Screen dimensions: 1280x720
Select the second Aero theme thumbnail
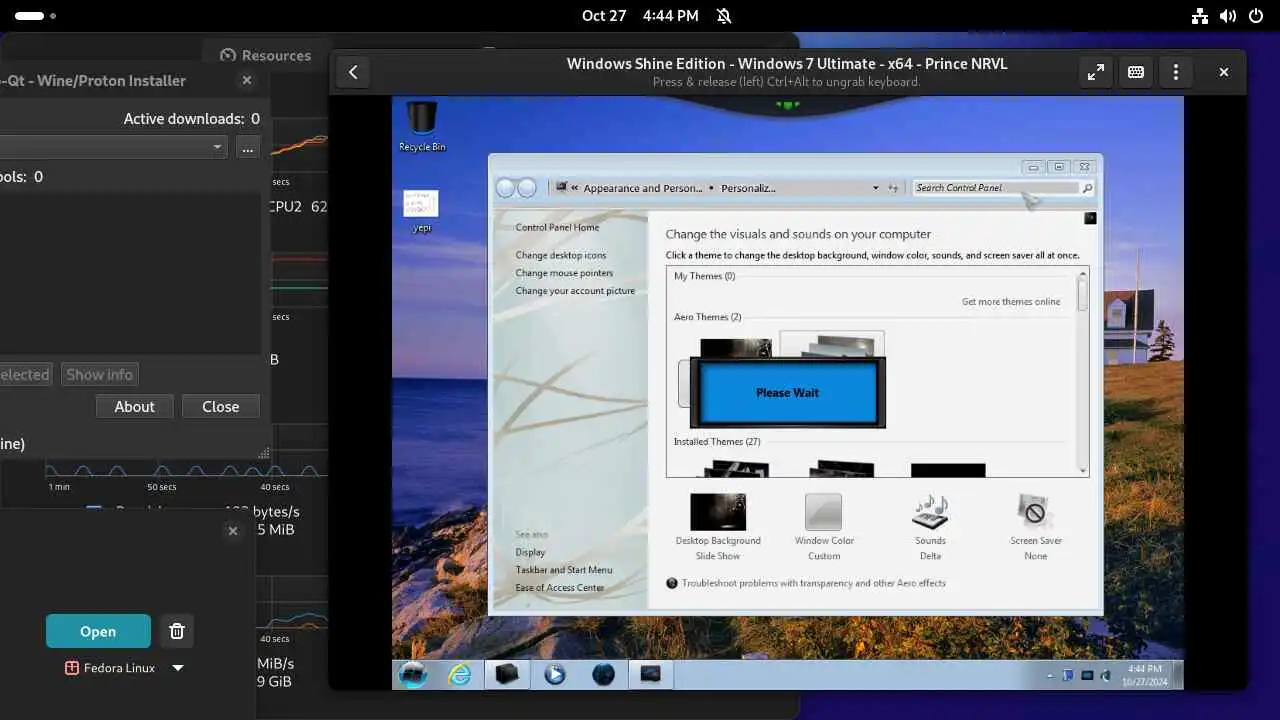coord(832,346)
